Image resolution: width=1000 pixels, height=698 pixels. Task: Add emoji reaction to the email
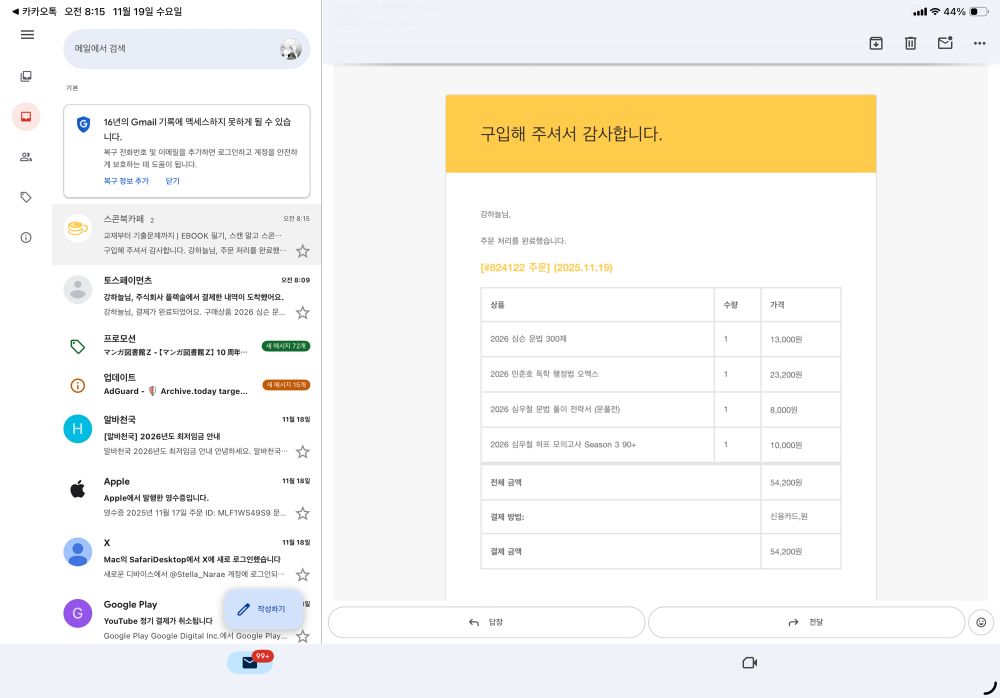[981, 622]
